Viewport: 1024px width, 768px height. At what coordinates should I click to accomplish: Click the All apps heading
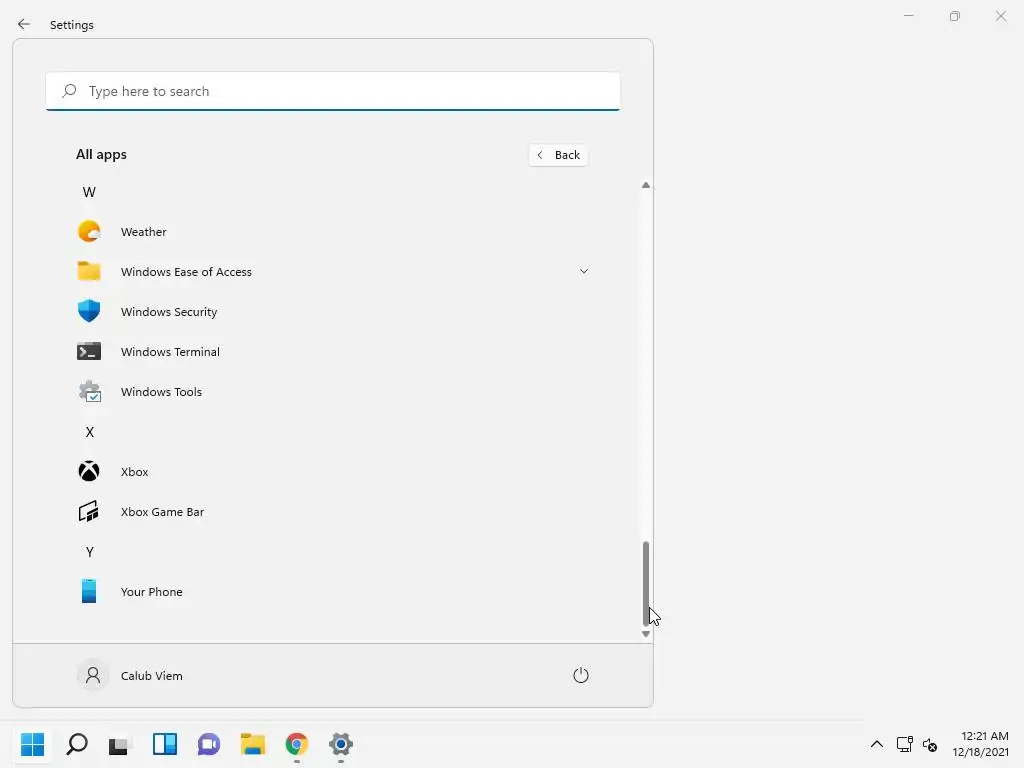tap(101, 155)
